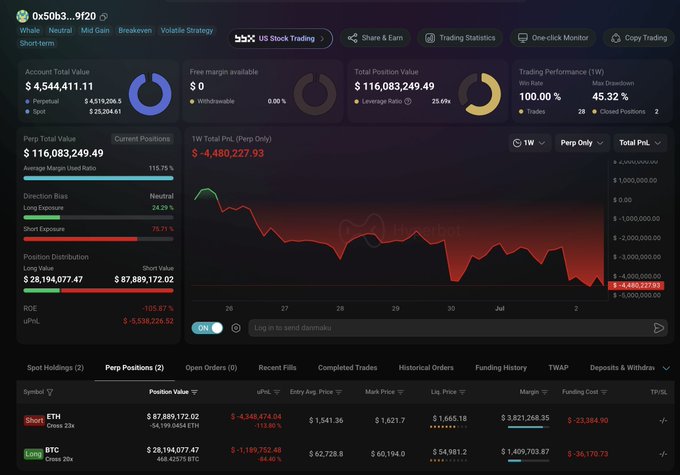Click the Free margin donut chart
The image size is (680, 475).
pos(315,94)
